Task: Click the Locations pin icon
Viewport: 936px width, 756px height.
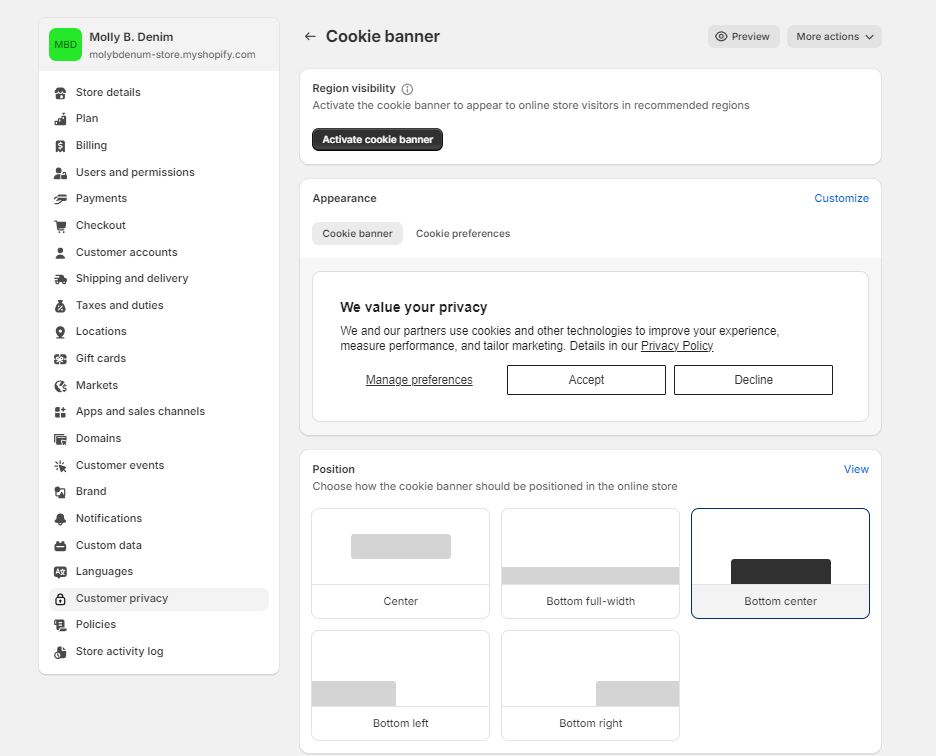Action: tap(60, 332)
